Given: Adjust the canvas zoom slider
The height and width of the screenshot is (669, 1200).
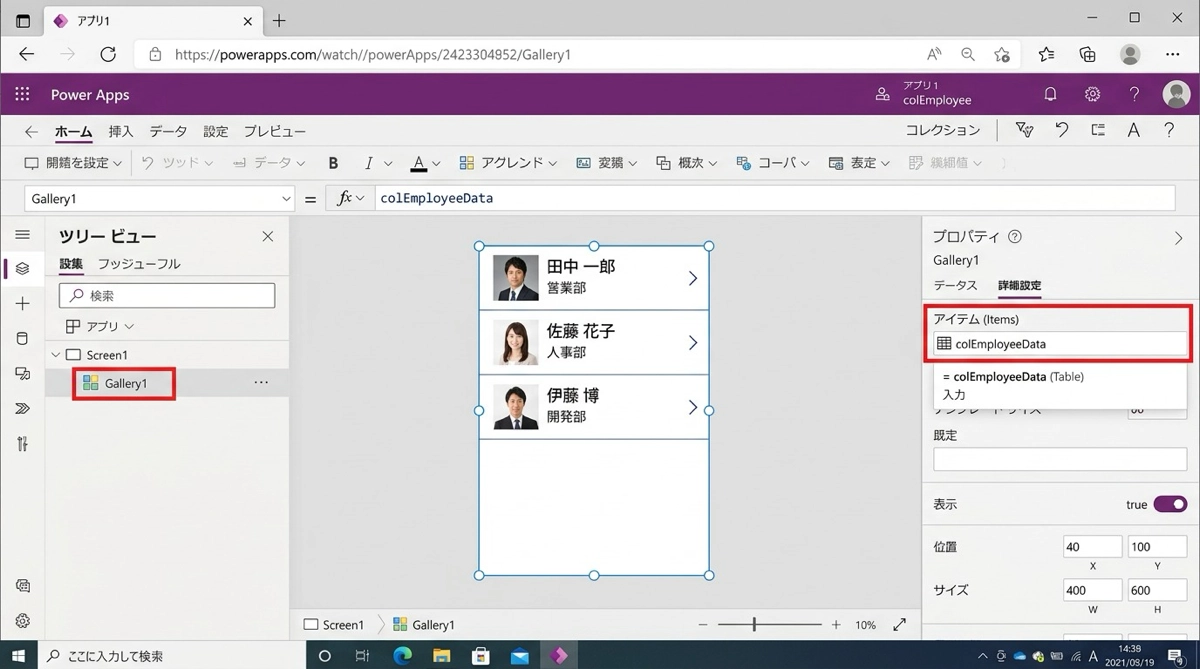Looking at the screenshot, I should pyautogui.click(x=754, y=625).
